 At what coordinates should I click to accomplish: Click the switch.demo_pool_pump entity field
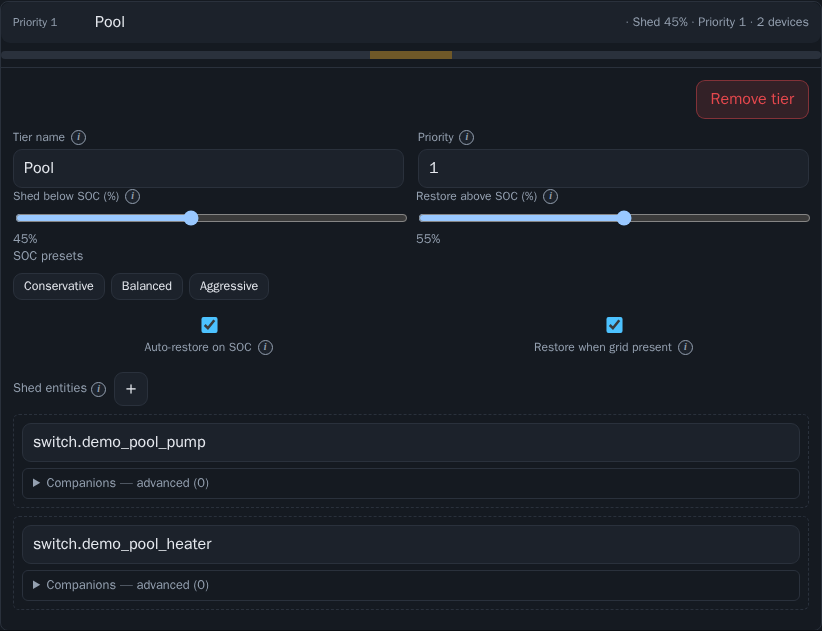point(410,442)
